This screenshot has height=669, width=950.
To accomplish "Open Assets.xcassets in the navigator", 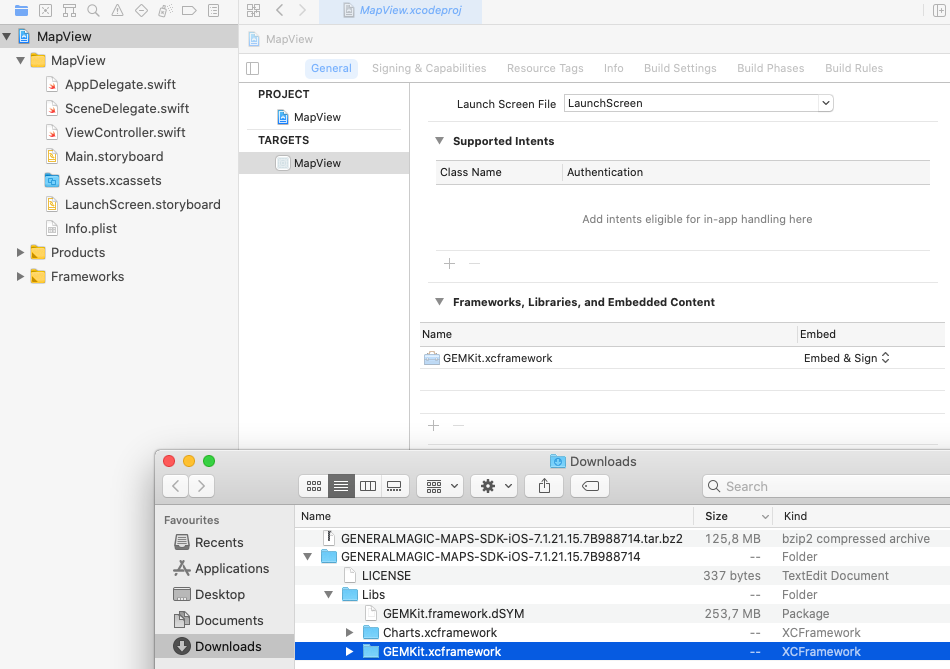I will [x=119, y=181].
